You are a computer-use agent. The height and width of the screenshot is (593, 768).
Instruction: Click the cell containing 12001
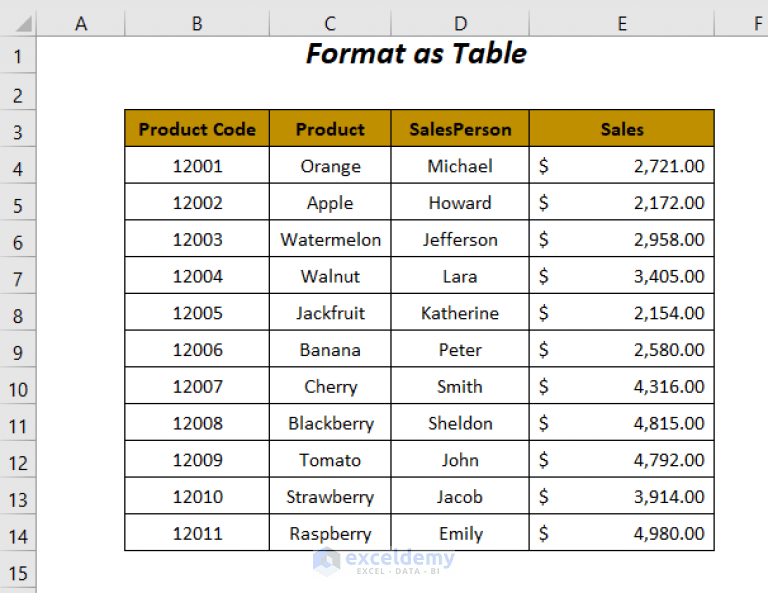(197, 166)
